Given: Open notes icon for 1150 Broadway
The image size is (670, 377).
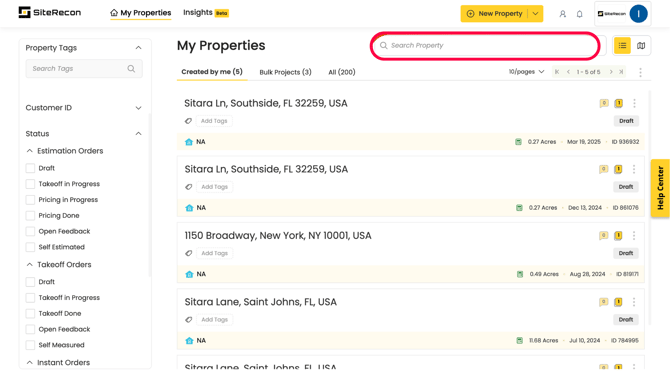Looking at the screenshot, I should (618, 236).
